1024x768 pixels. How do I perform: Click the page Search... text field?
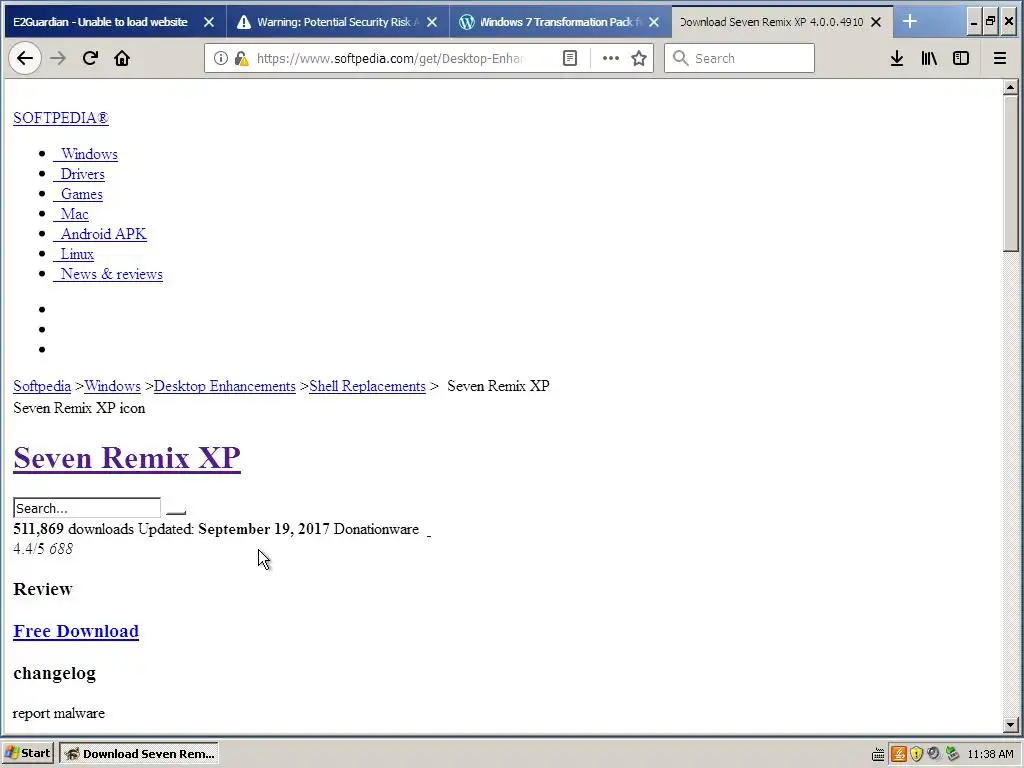click(x=87, y=508)
